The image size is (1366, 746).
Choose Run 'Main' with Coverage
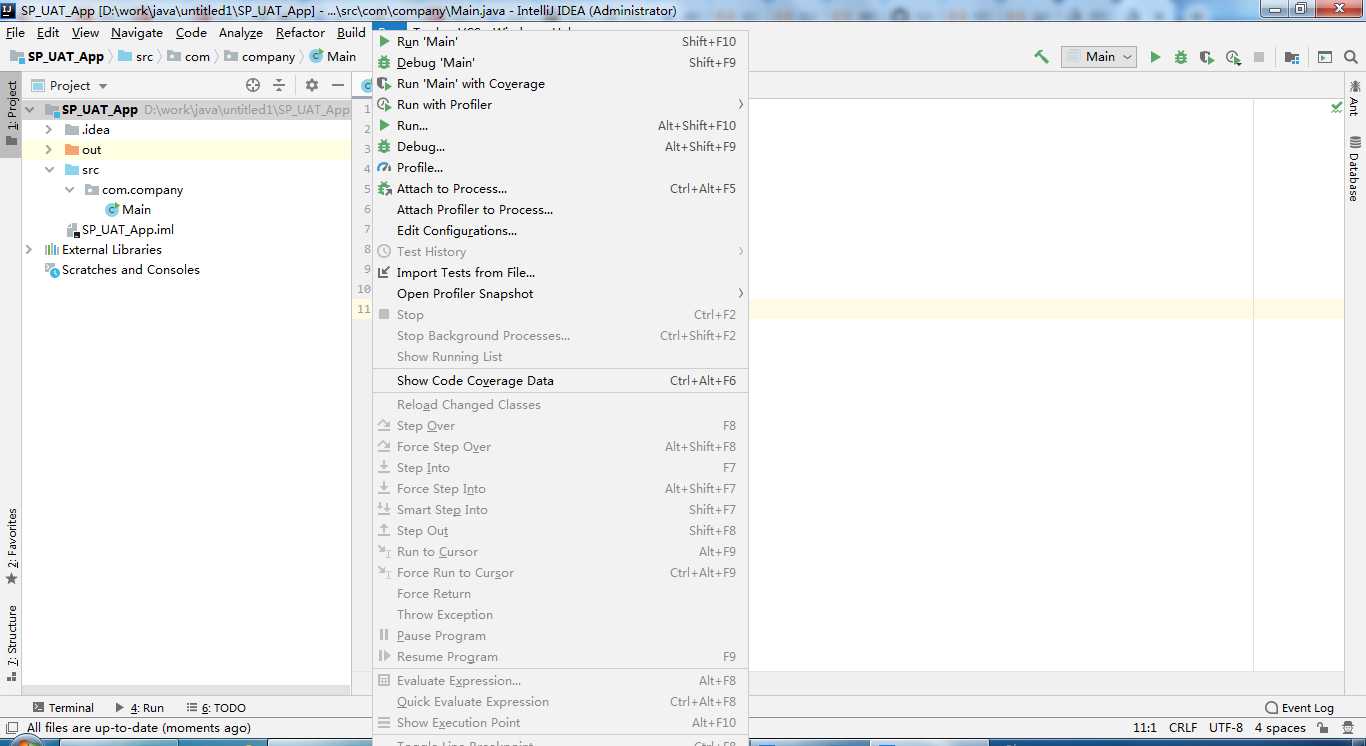[x=560, y=83]
